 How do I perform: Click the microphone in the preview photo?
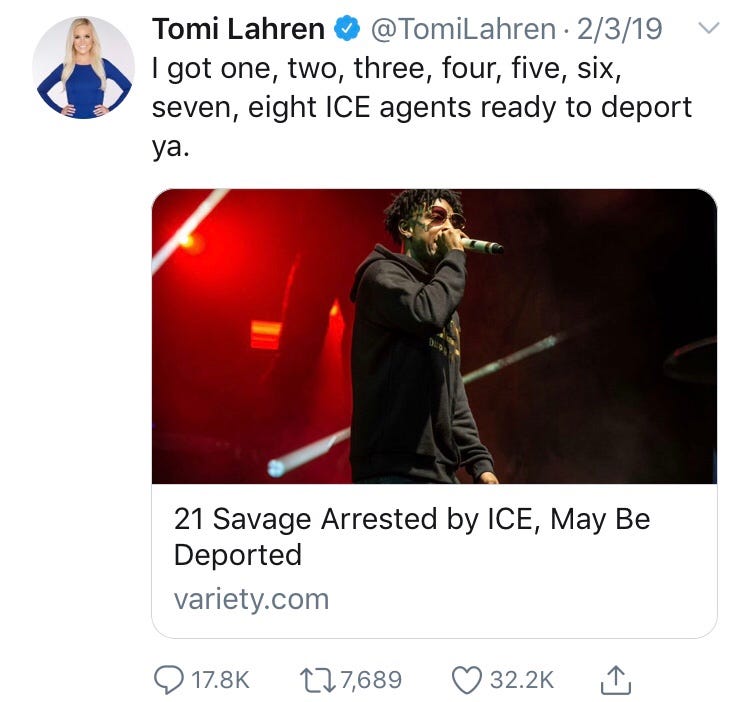481,244
